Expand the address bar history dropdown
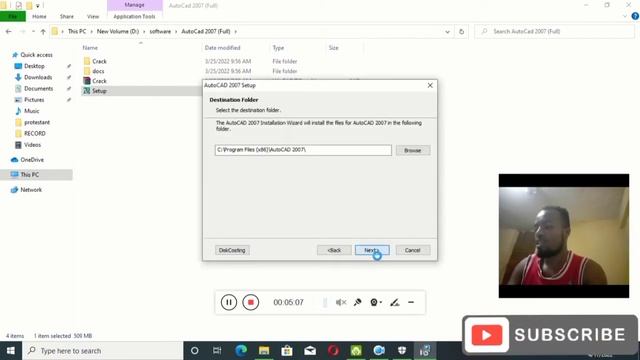 point(447,31)
